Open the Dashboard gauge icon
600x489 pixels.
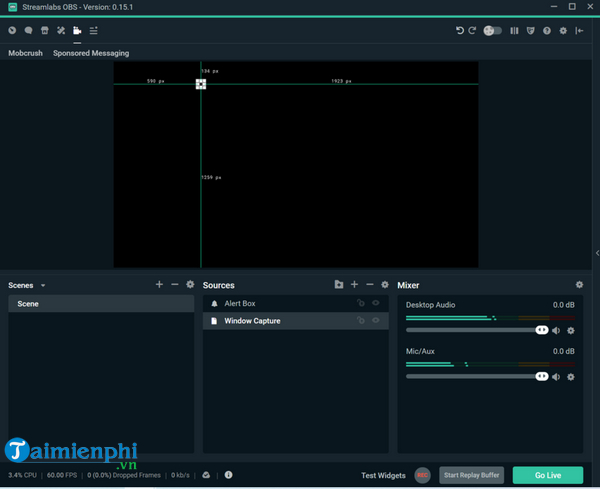(12, 30)
